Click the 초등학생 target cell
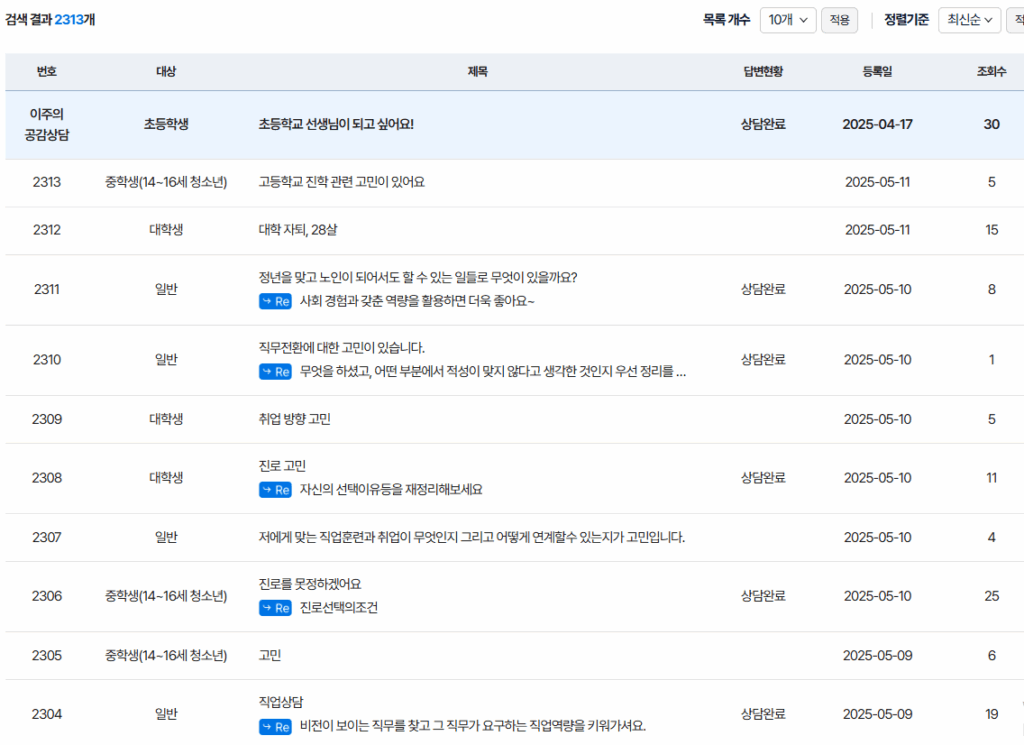This screenshot has width=1024, height=745. click(166, 124)
